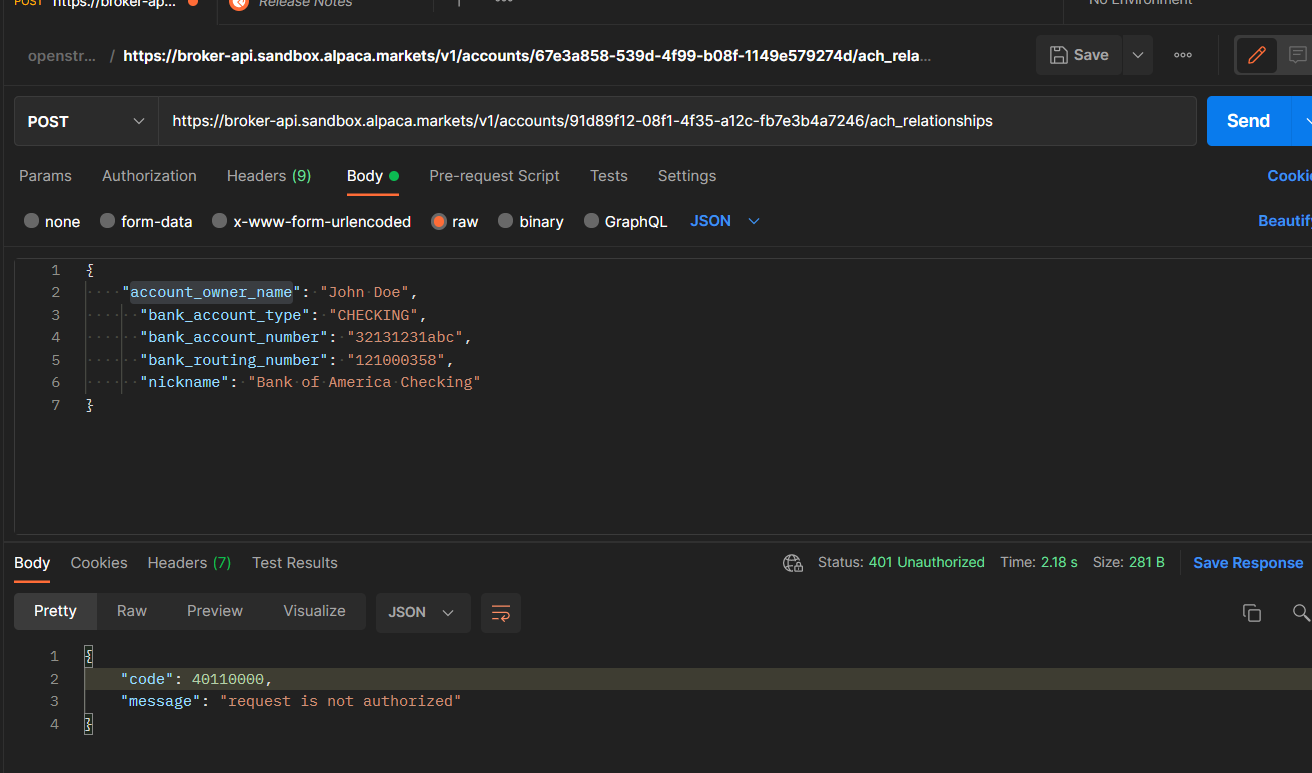The image size is (1312, 773).
Task: Click the openstr... collection breadcrumb
Action: tap(63, 56)
